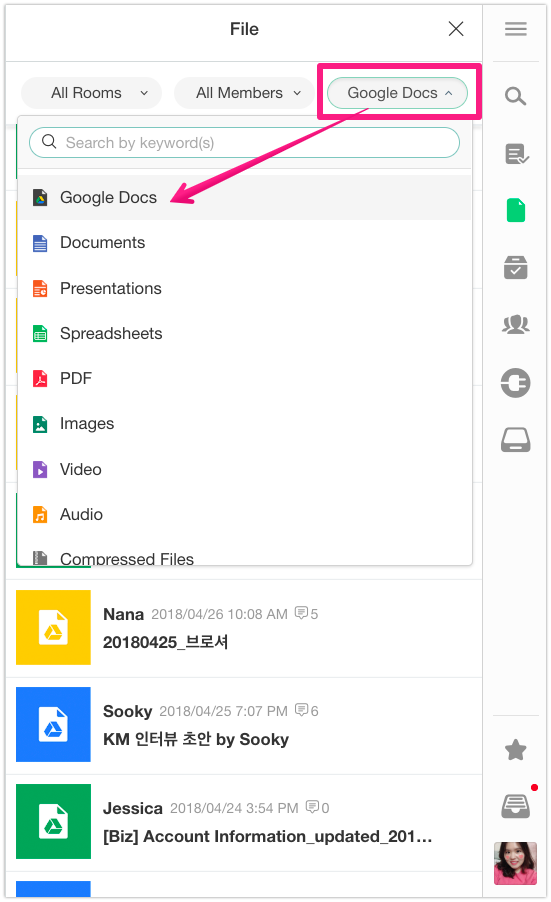Image resolution: width=551 pixels, height=902 pixels.
Task: Expand the All Members filter dropdown
Action: point(244,93)
